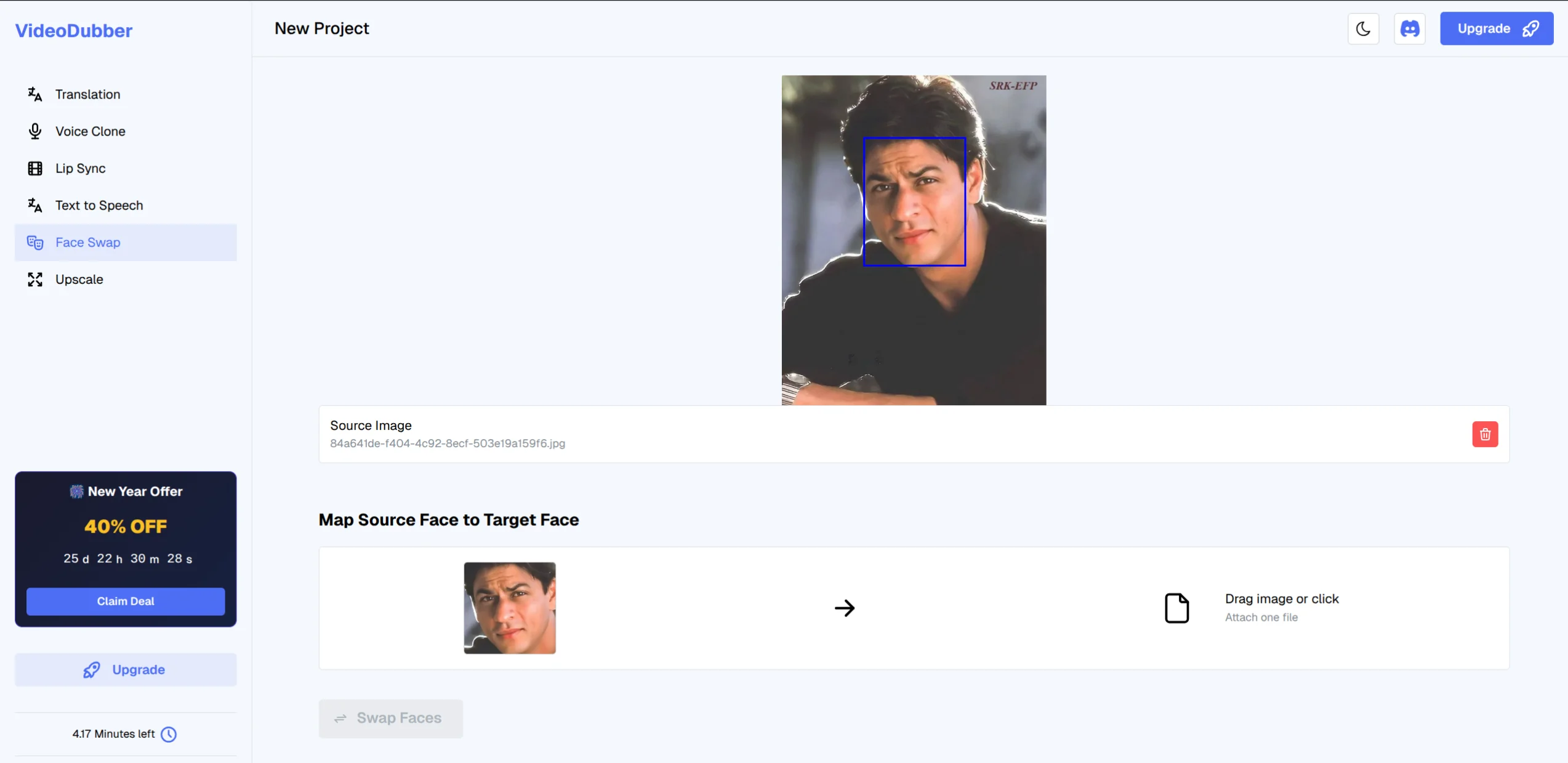This screenshot has width=1568, height=763.
Task: Click the Face Swap icon in sidebar
Action: (x=35, y=243)
